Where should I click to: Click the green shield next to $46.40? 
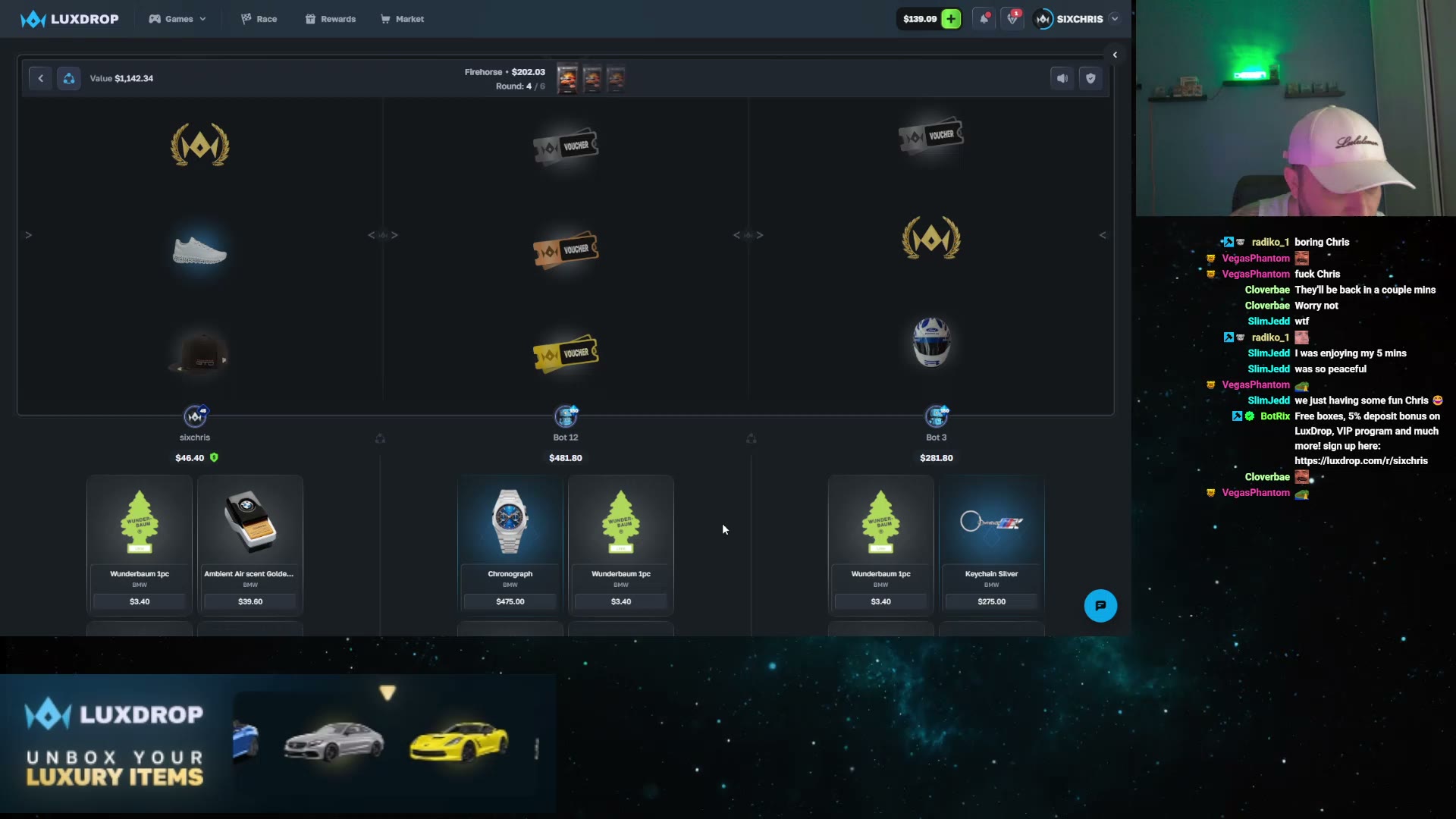(214, 457)
